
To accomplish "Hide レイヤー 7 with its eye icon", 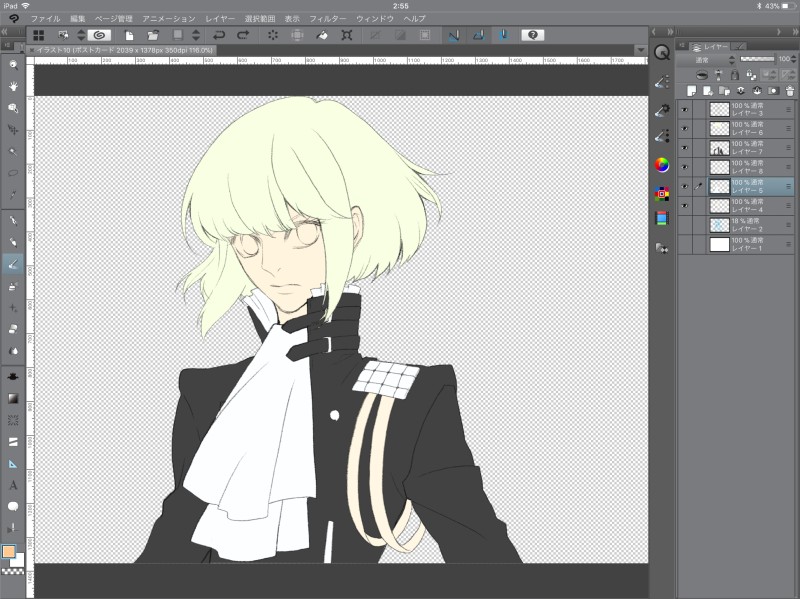I will [685, 148].
